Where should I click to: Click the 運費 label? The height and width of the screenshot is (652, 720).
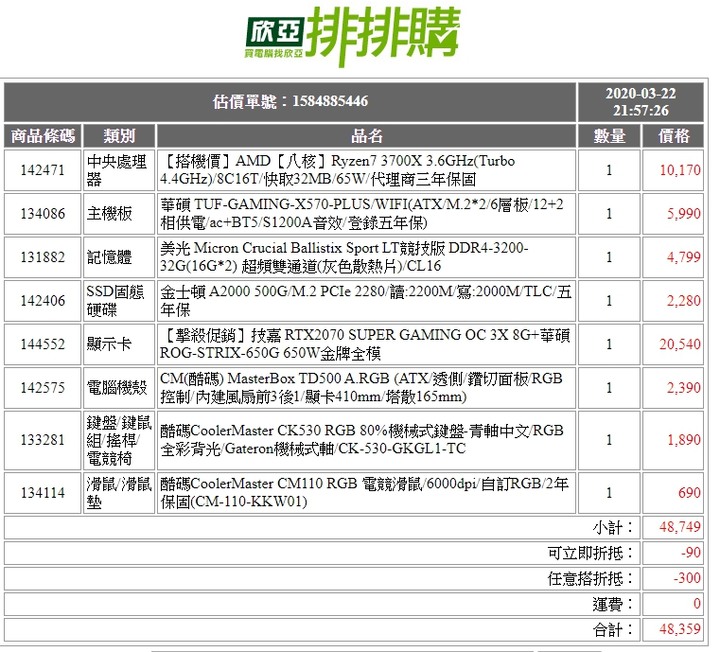pyautogui.click(x=613, y=605)
